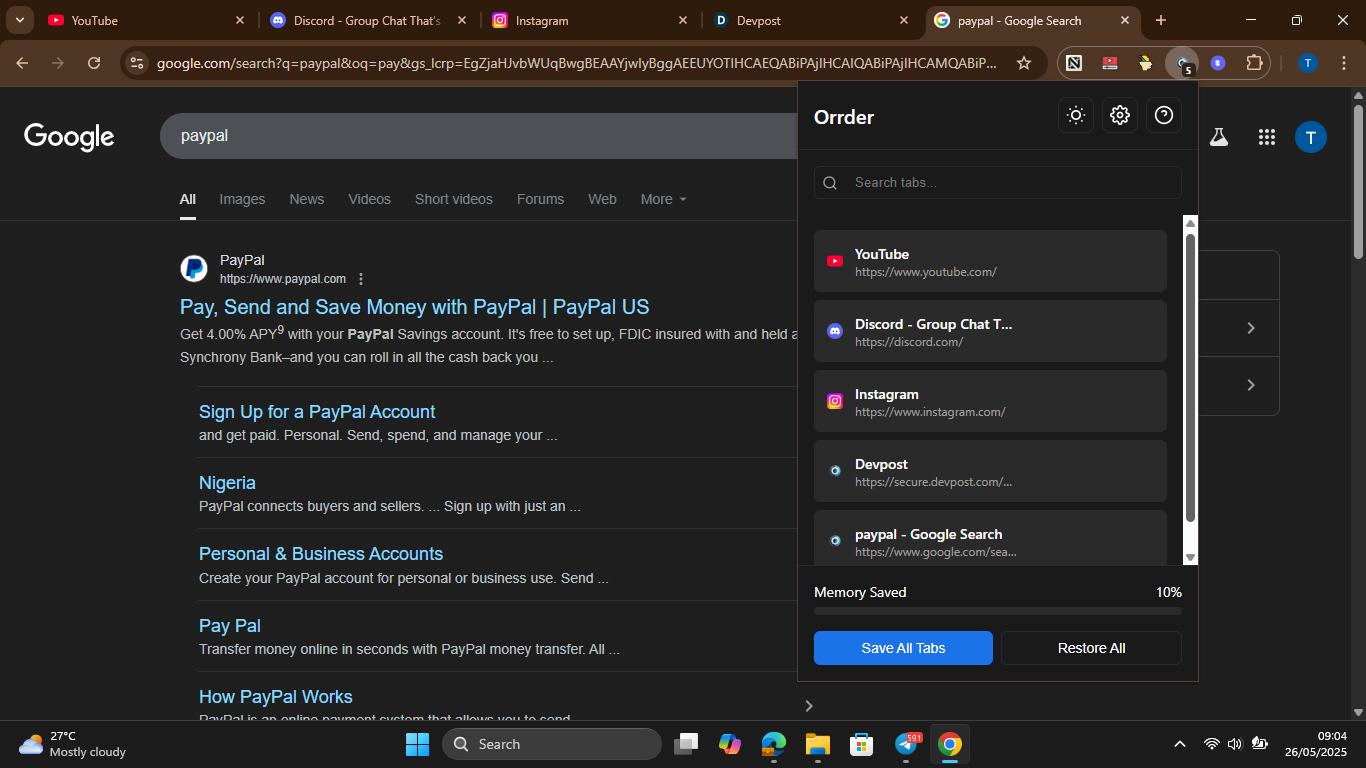Click the Instagram favicon in Orrder list
This screenshot has height=768, width=1366.
835,401
